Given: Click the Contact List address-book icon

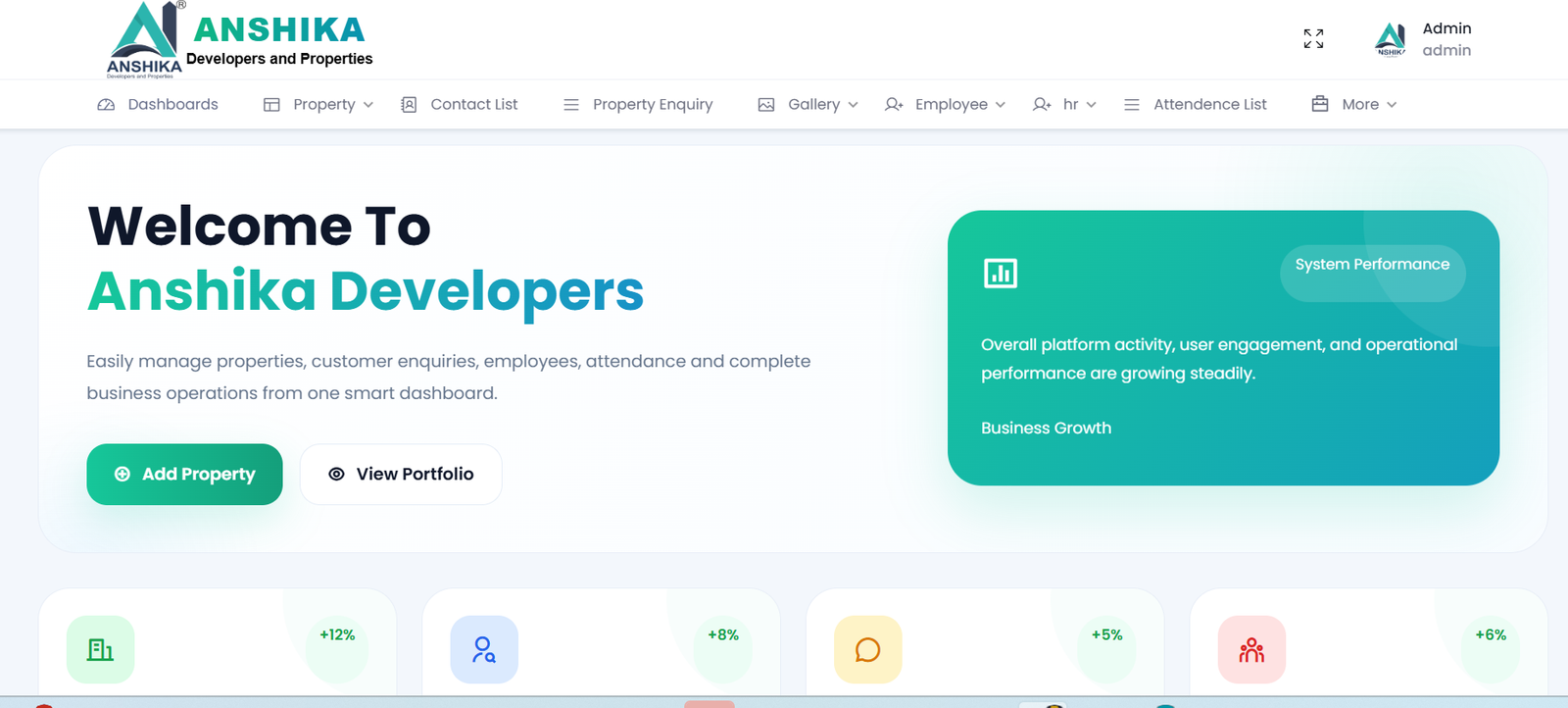Looking at the screenshot, I should pos(409,105).
